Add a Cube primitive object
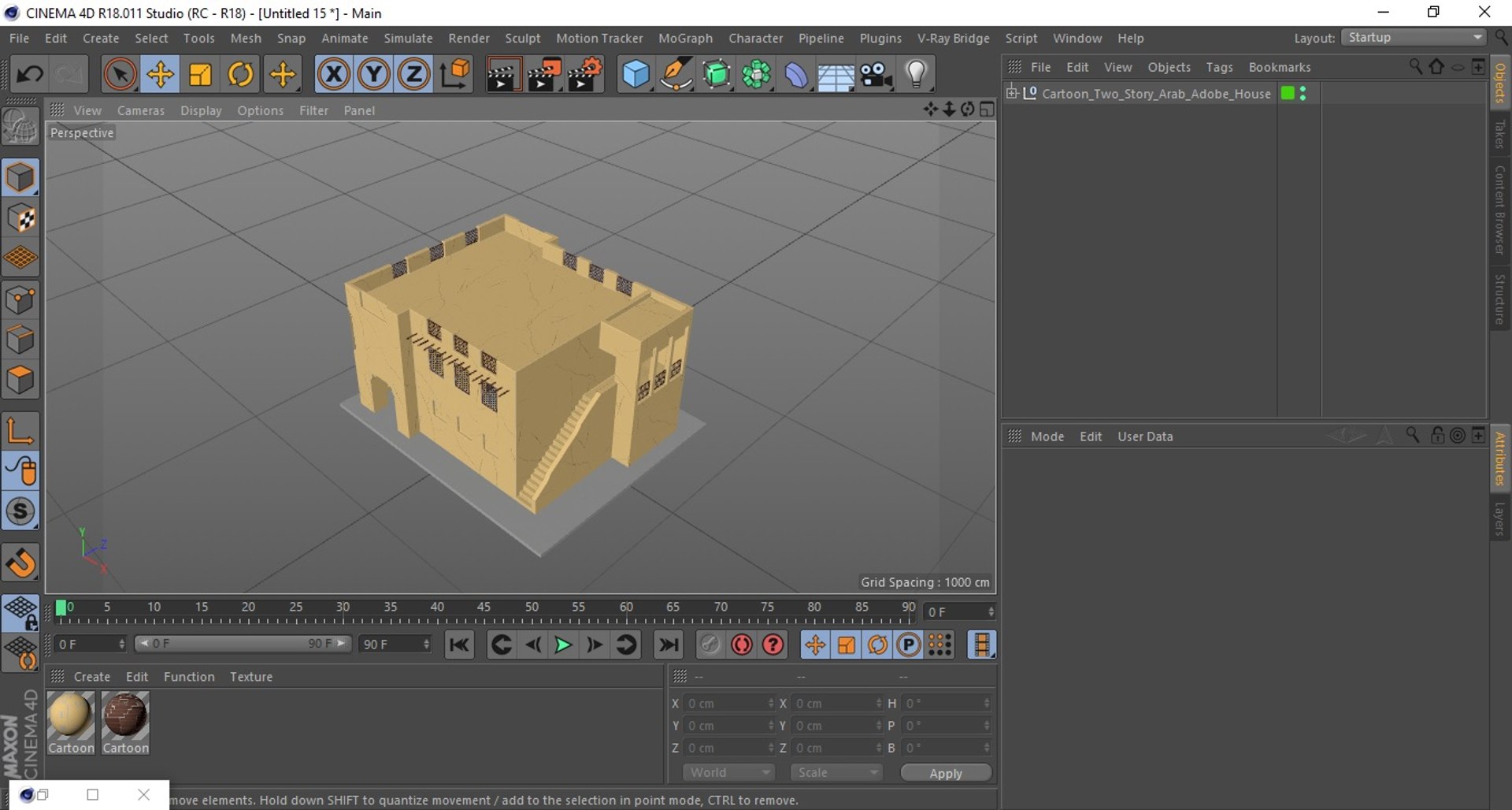 pos(636,75)
